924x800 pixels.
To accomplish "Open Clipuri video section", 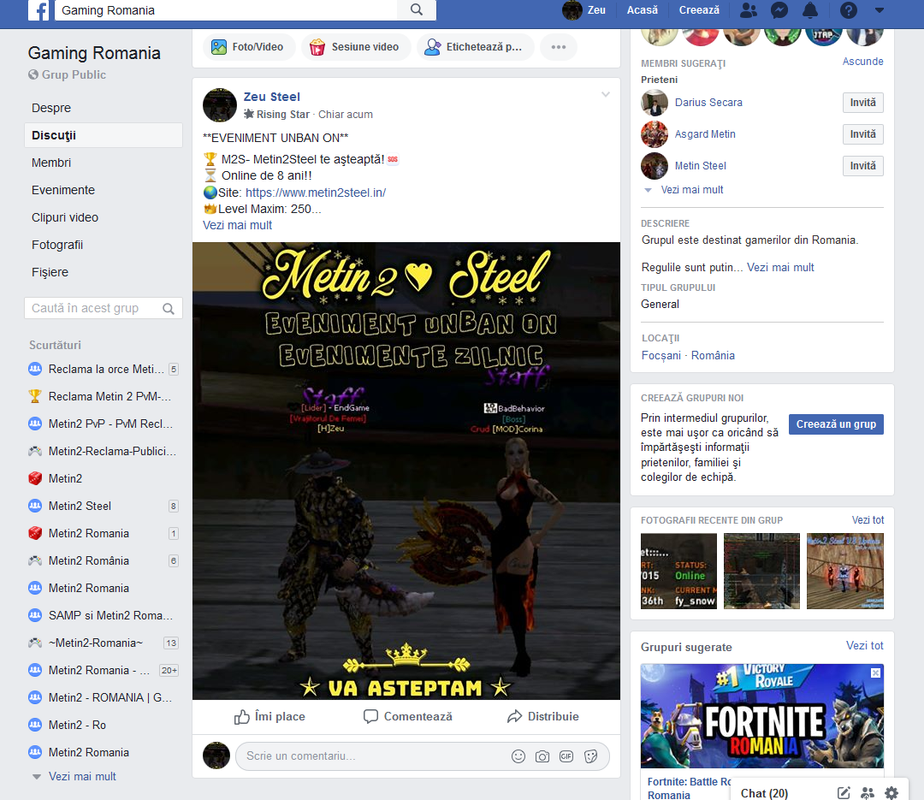I will click(x=65, y=217).
